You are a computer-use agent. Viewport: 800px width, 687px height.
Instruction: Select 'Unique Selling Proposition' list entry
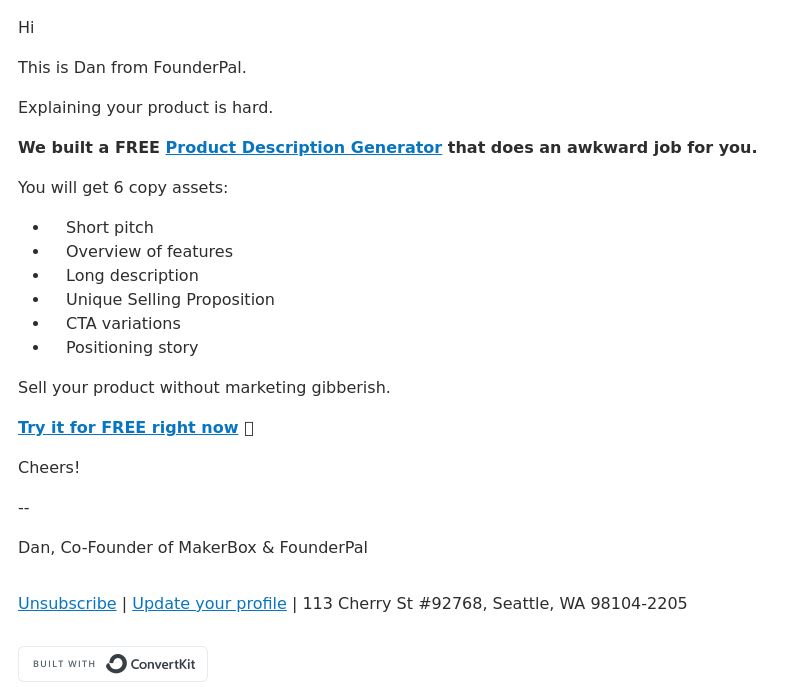point(170,299)
